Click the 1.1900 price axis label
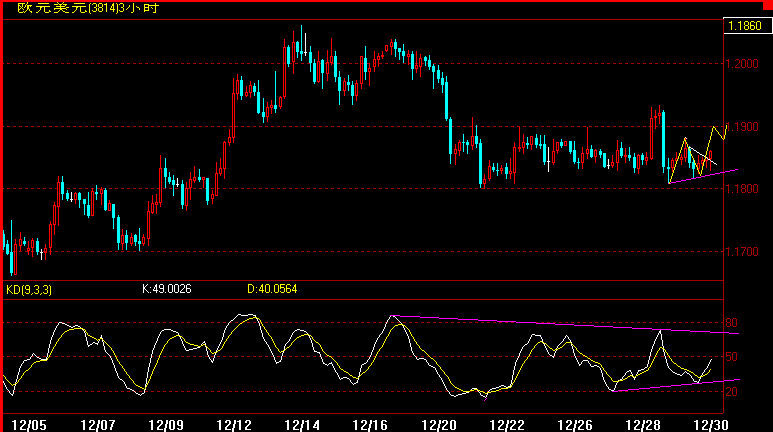773x432 pixels. (742, 127)
